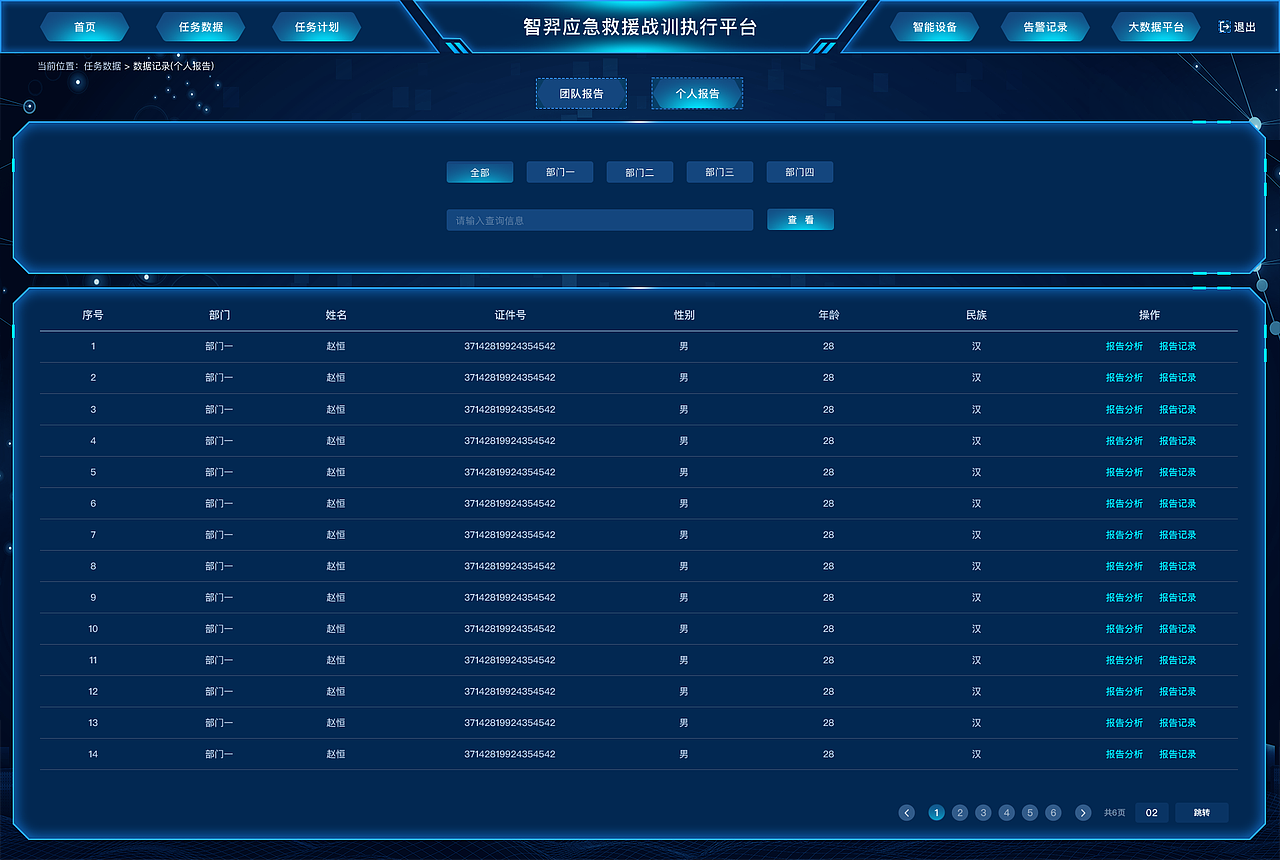Image resolution: width=1280 pixels, height=860 pixels.
Task: Open 告警记录 in the navigation bar
Action: pyautogui.click(x=1045, y=27)
